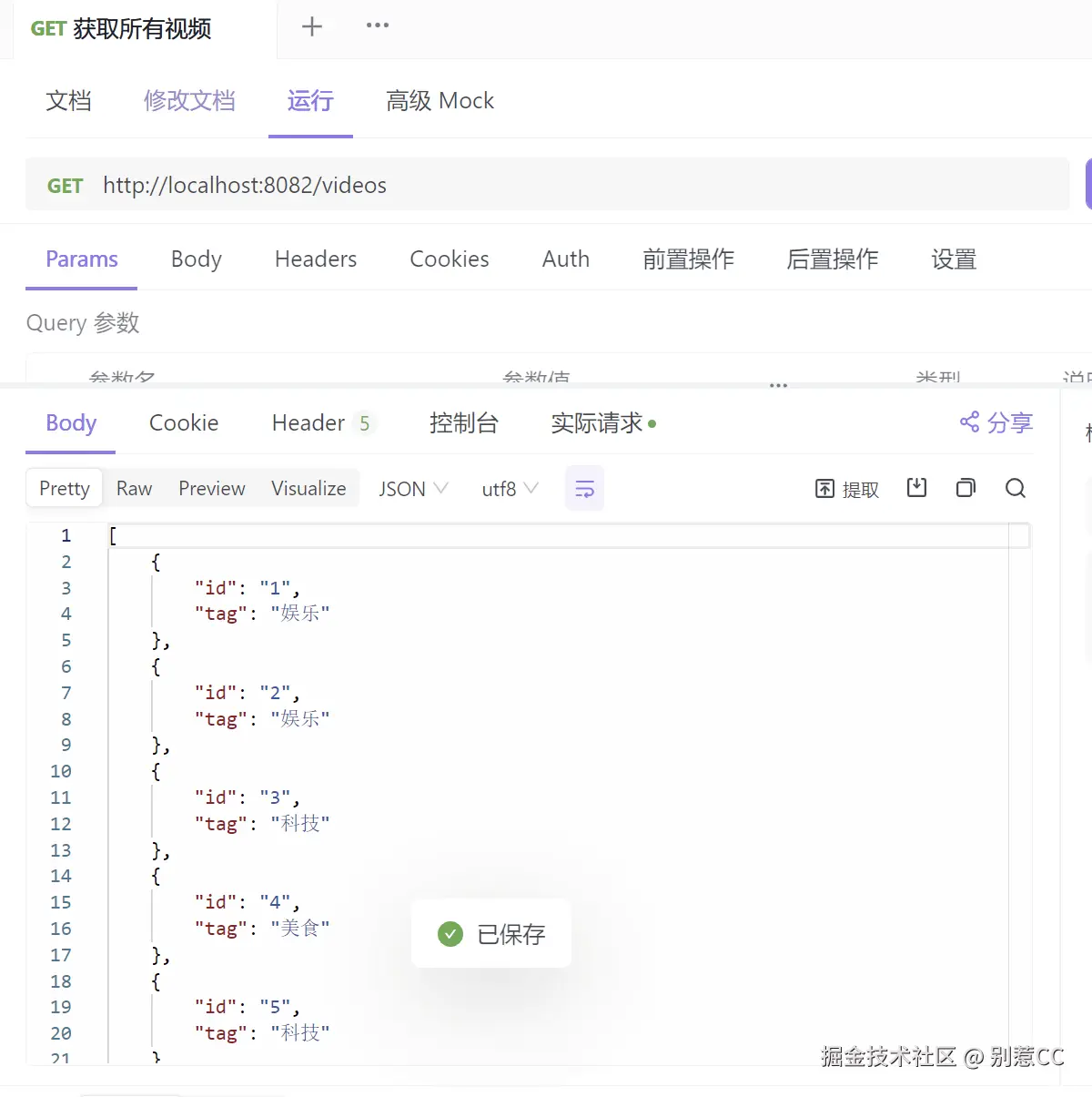
Task: Open the GET method selector
Action: (x=65, y=185)
